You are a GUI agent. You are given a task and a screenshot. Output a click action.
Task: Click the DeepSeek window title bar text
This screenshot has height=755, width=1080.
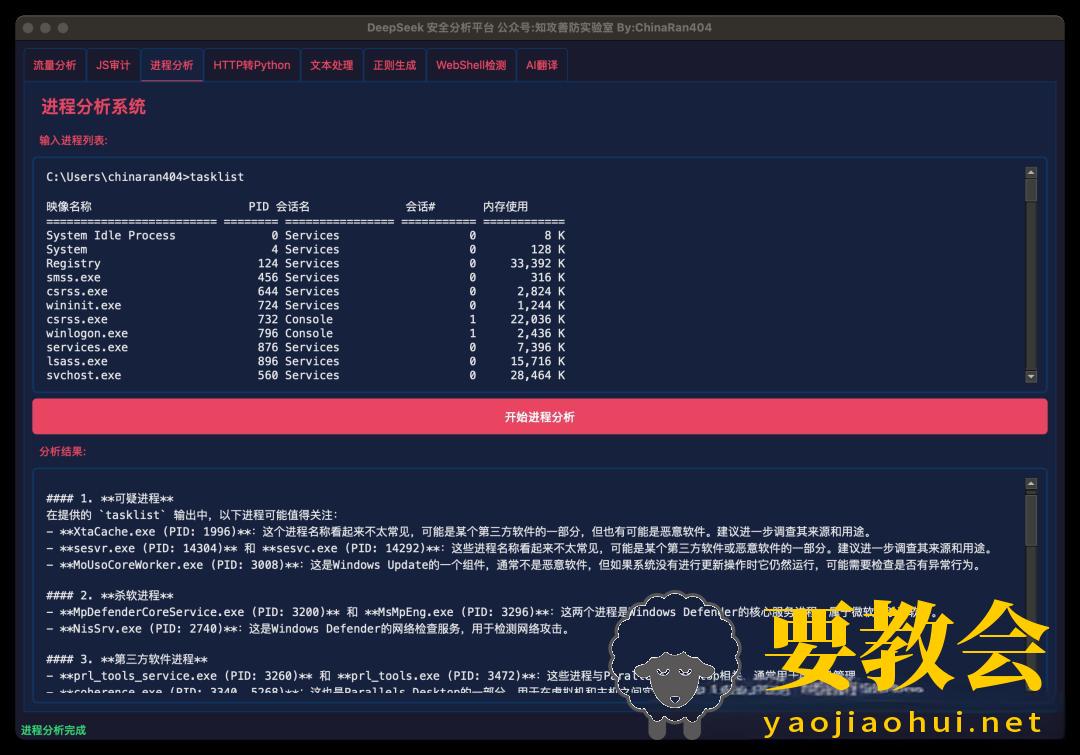point(539,28)
